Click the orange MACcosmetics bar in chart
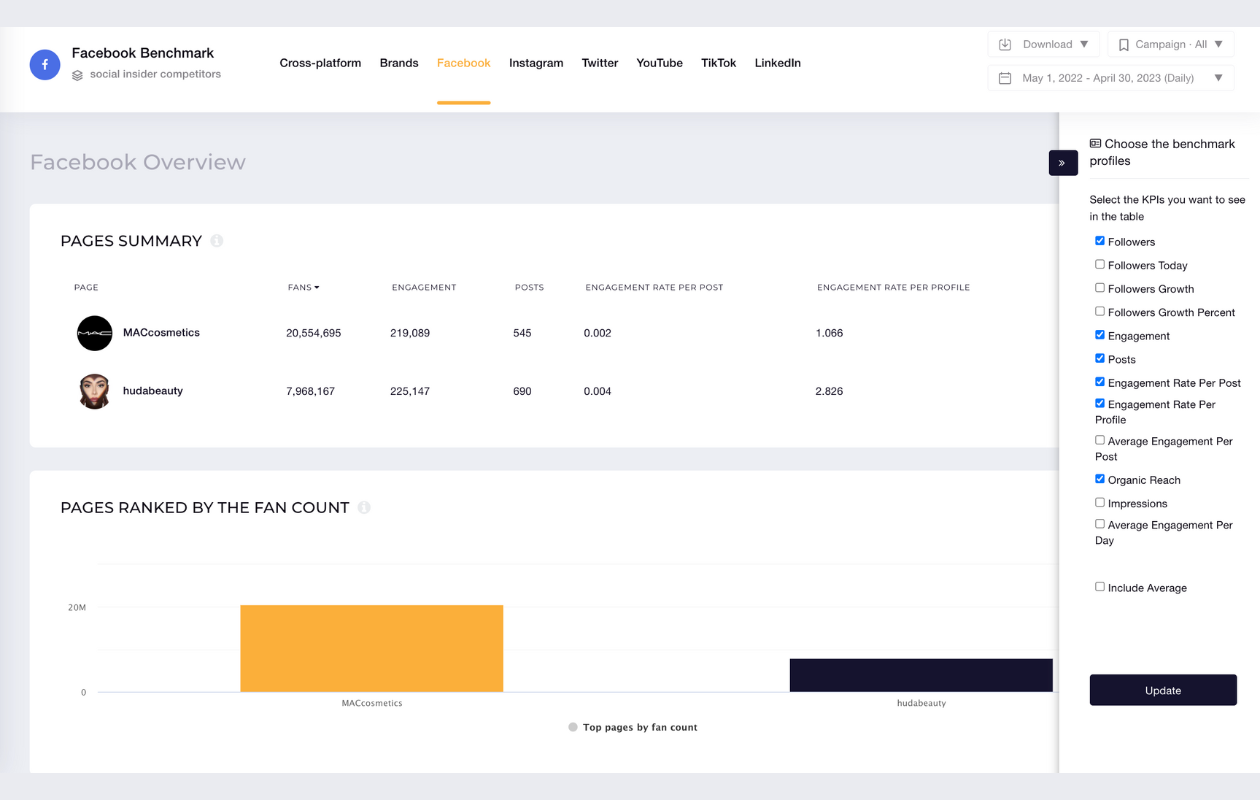Image resolution: width=1260 pixels, height=800 pixels. (x=372, y=648)
